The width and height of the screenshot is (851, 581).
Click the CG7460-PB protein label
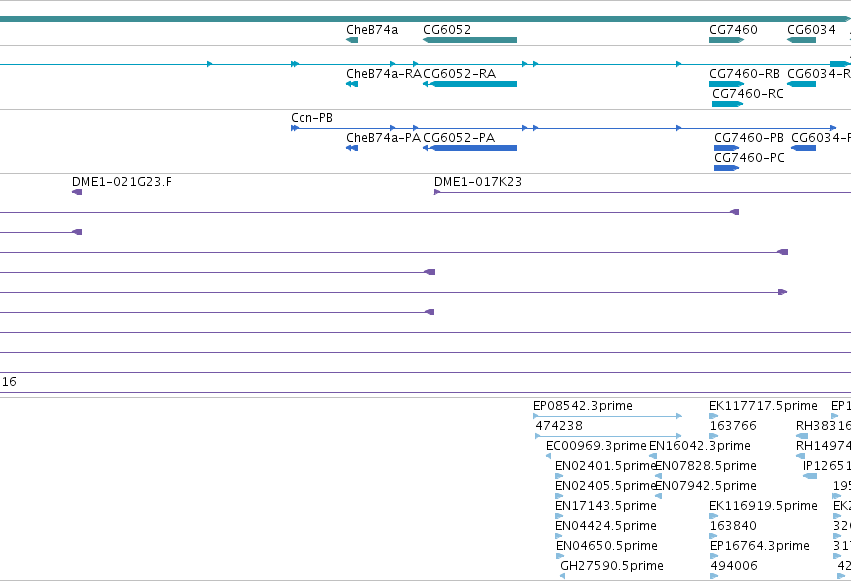(748, 138)
